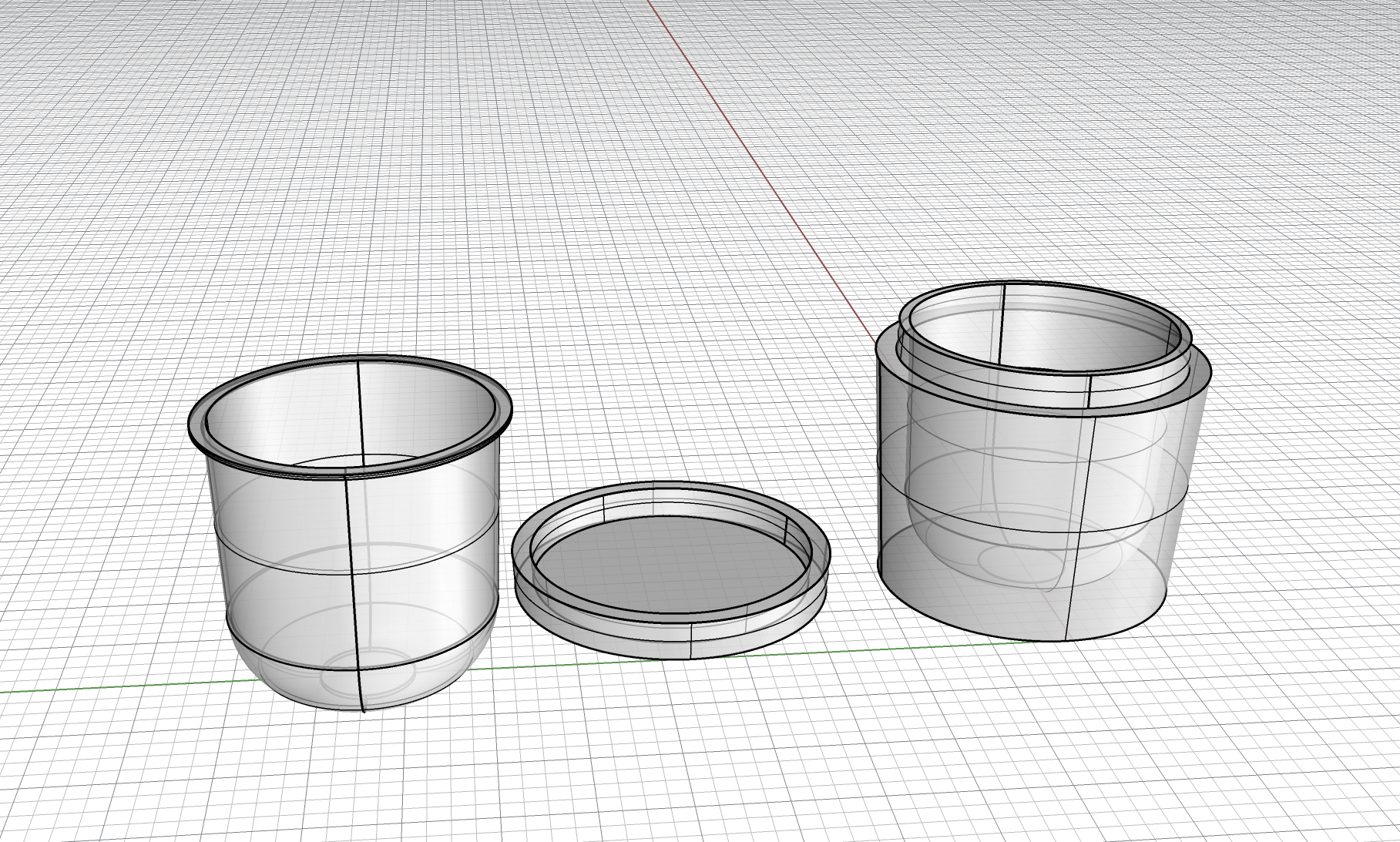The width and height of the screenshot is (1400, 842).
Task: Select the flat round lid model
Action: [x=671, y=570]
